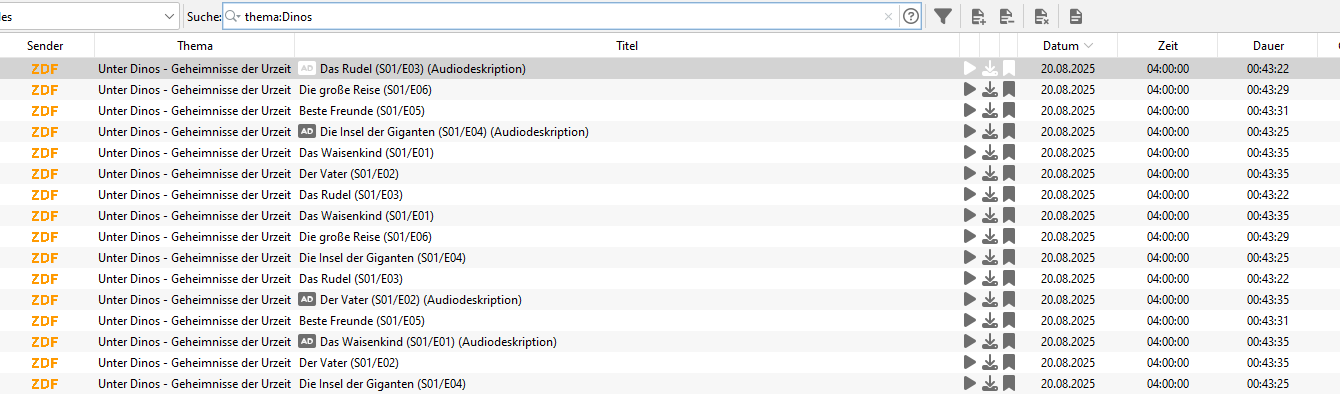Download Das Rudel (S01/E03) (Audiodeskription)
1340x404 pixels.
[989, 68]
